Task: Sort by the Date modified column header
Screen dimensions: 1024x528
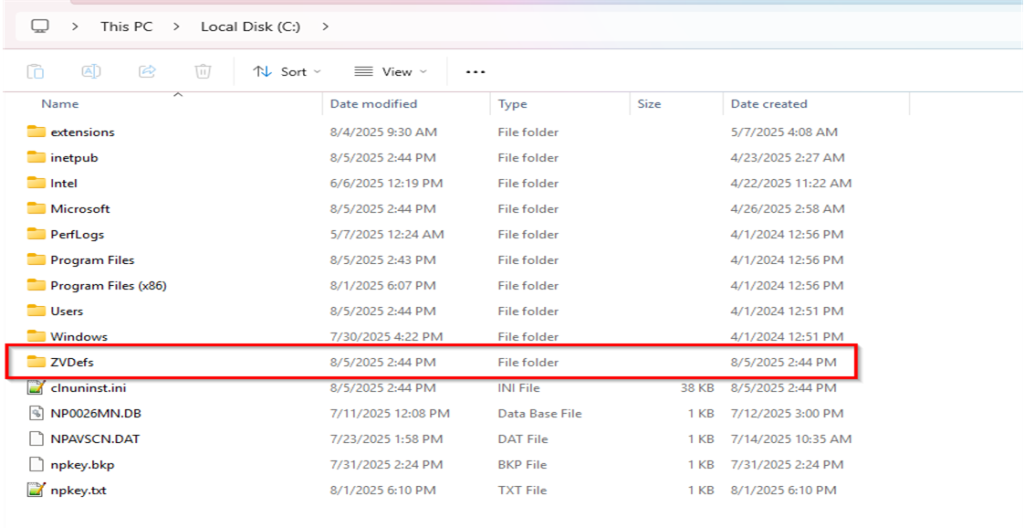Action: (x=373, y=104)
